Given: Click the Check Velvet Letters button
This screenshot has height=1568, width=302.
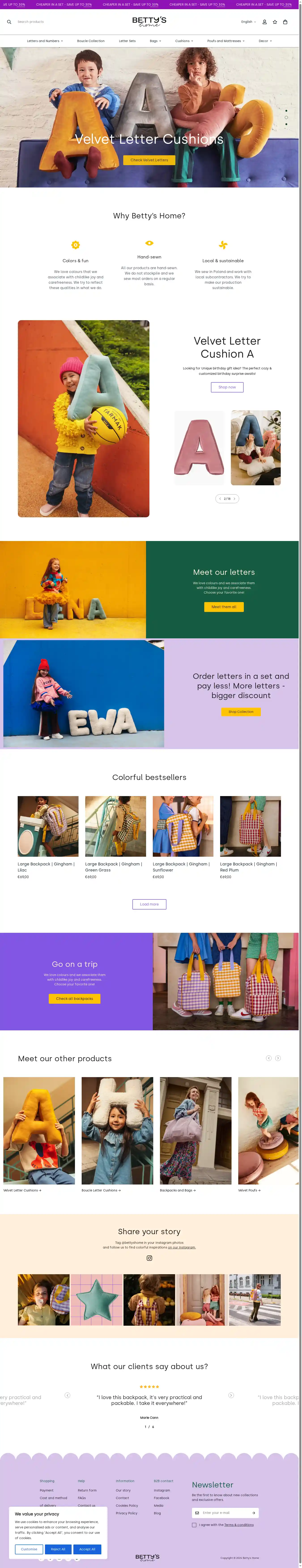Looking at the screenshot, I should click(149, 160).
